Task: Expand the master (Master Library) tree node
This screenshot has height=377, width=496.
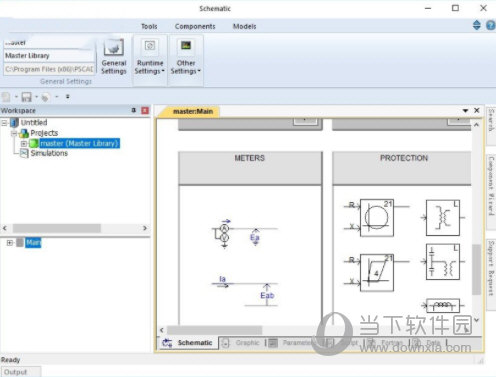Action: (24, 144)
